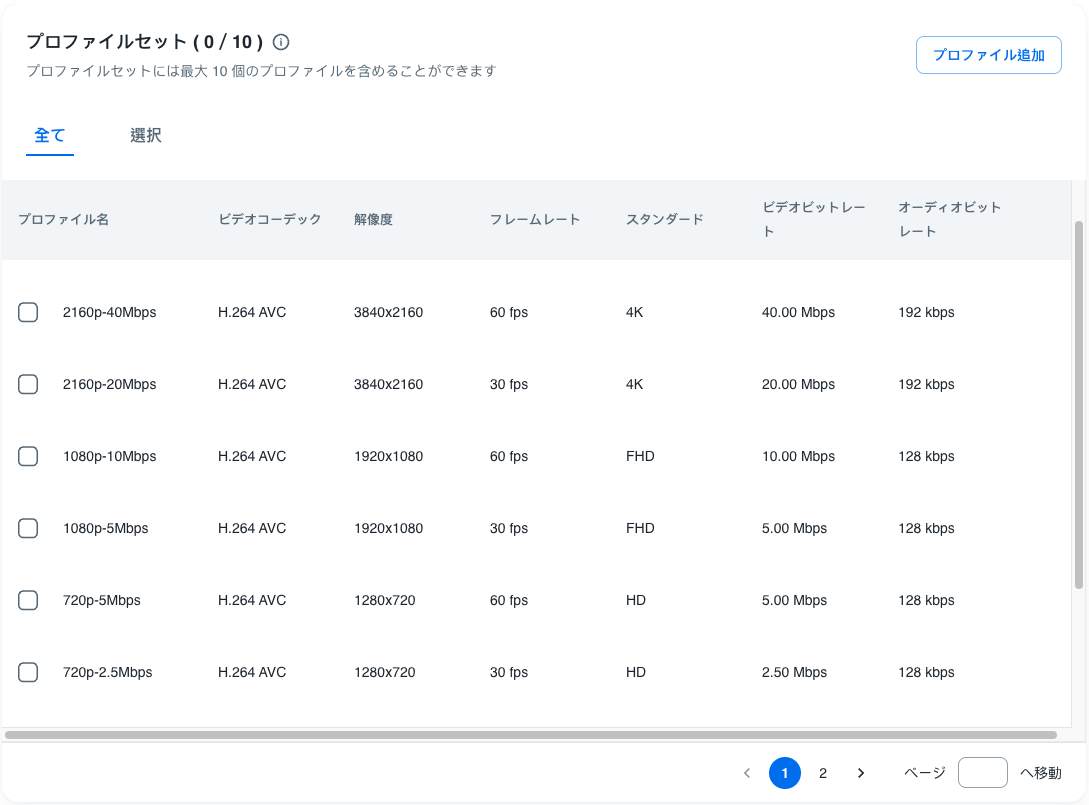
Task: Toggle the 720p-5Mbps profile checkbox
Action: [x=28, y=600]
